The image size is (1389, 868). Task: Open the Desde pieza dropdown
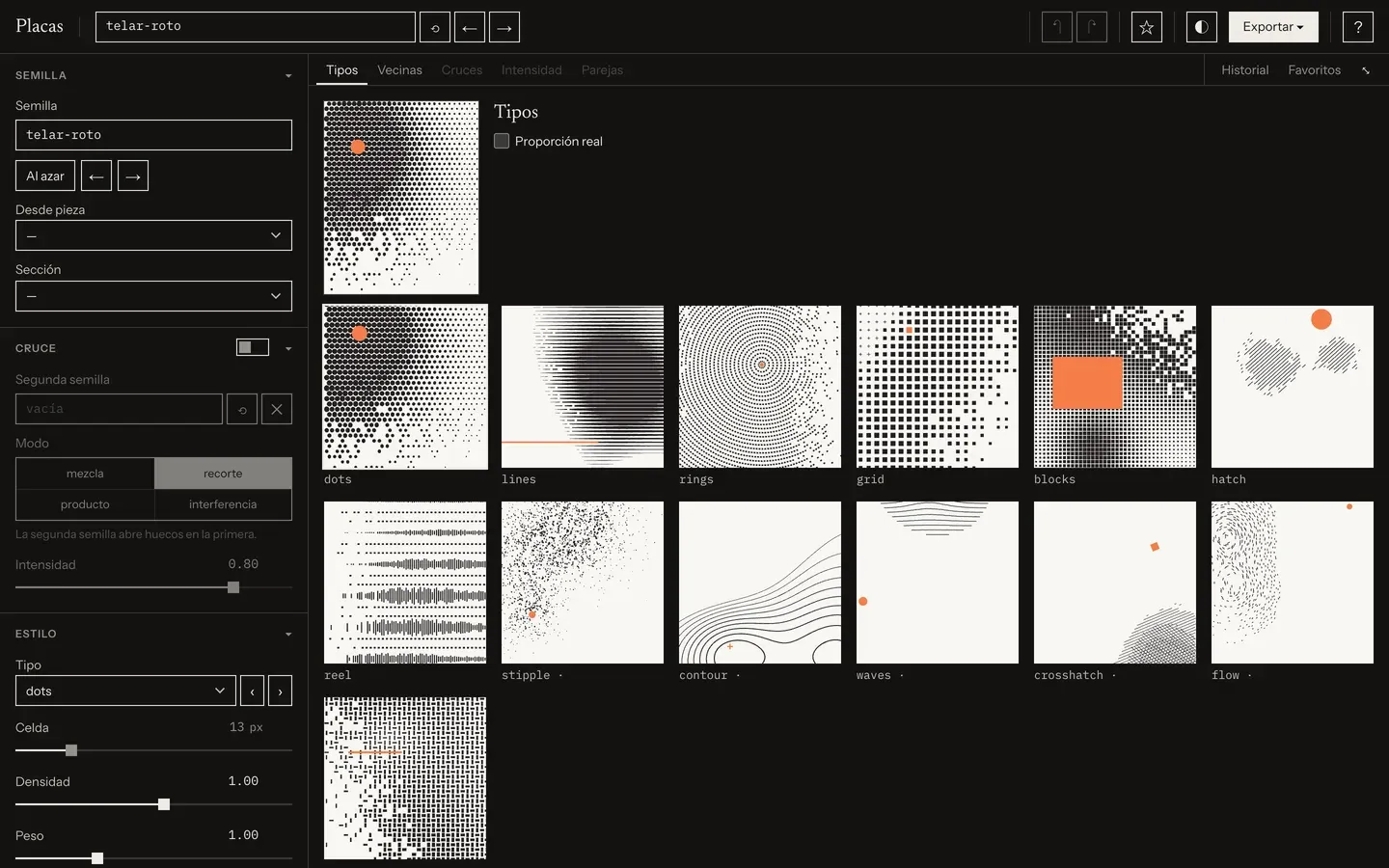[153, 235]
